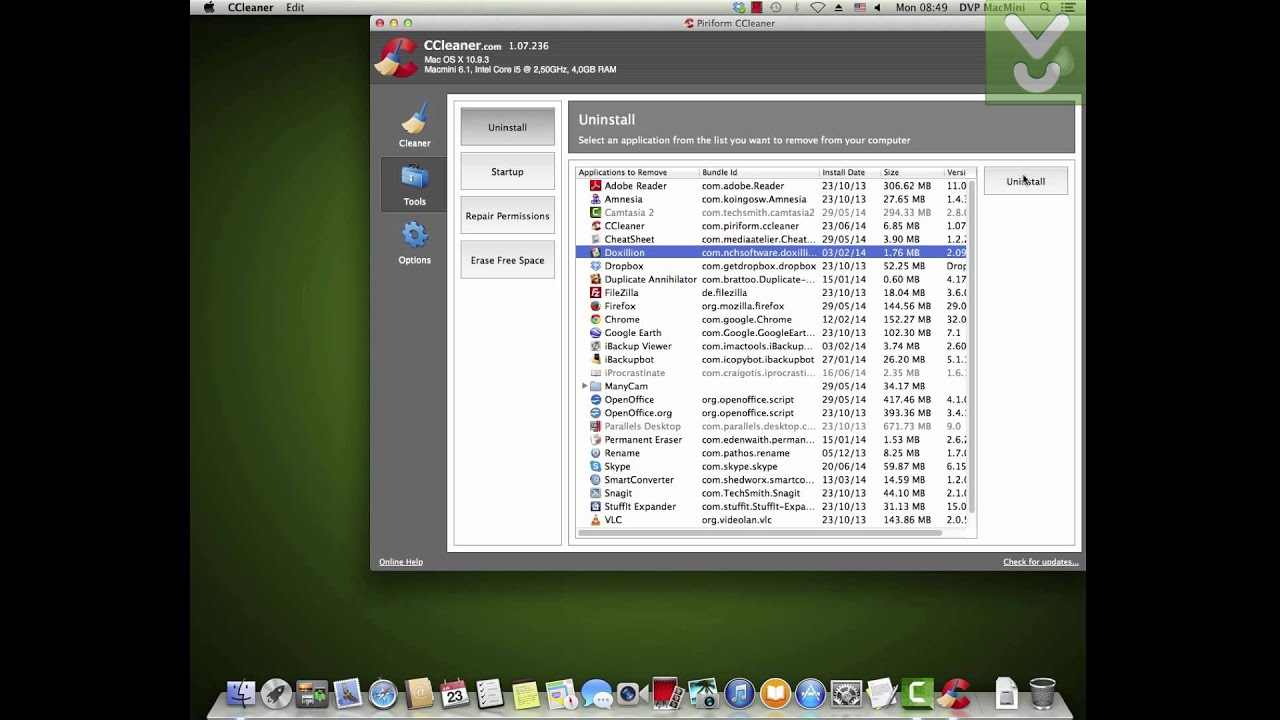Viewport: 1280px width, 720px height.
Task: Select the Uninstall tab in Tools
Action: pyautogui.click(x=507, y=127)
